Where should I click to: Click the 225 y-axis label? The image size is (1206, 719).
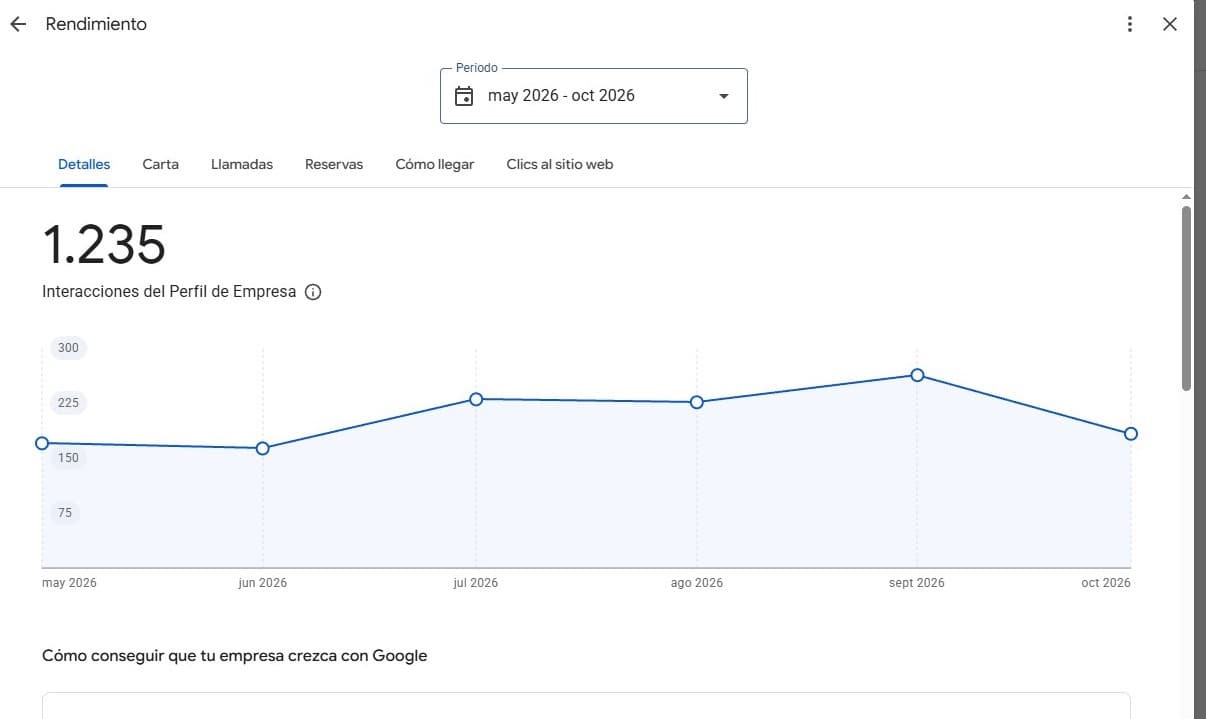tap(68, 403)
